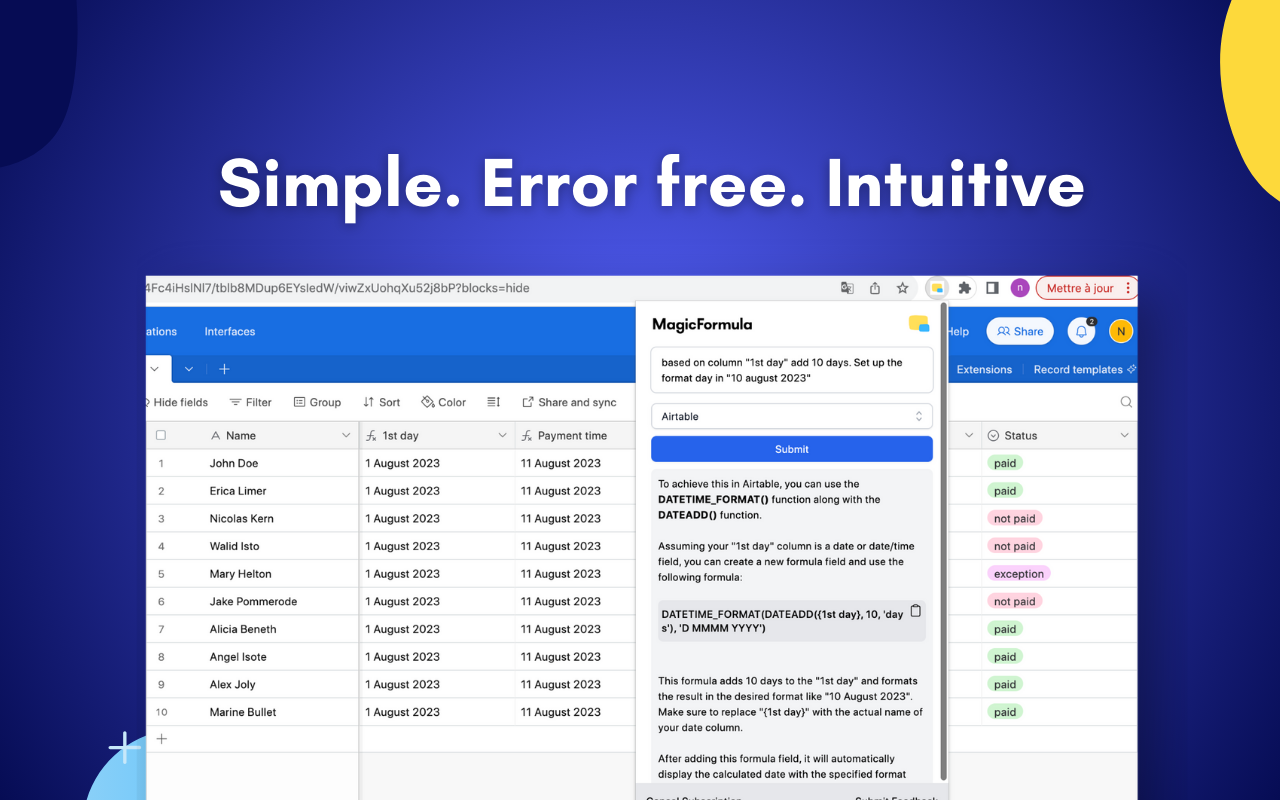Open the 1st day column dropdown arrow
The width and height of the screenshot is (1280, 800).
coord(502,436)
